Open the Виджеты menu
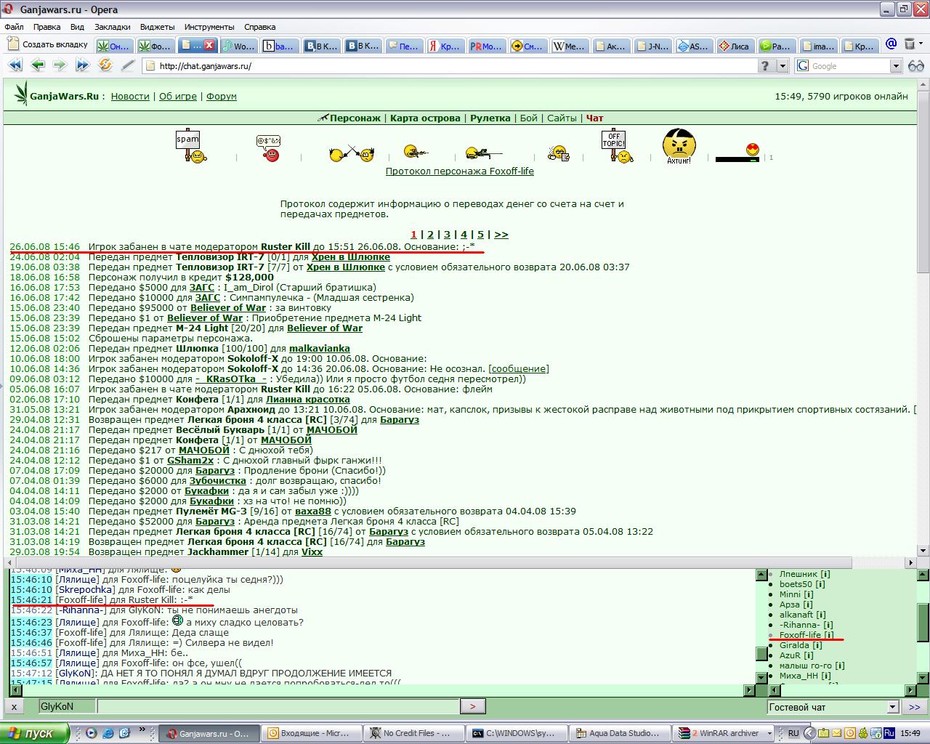930x744 pixels. tap(157, 27)
